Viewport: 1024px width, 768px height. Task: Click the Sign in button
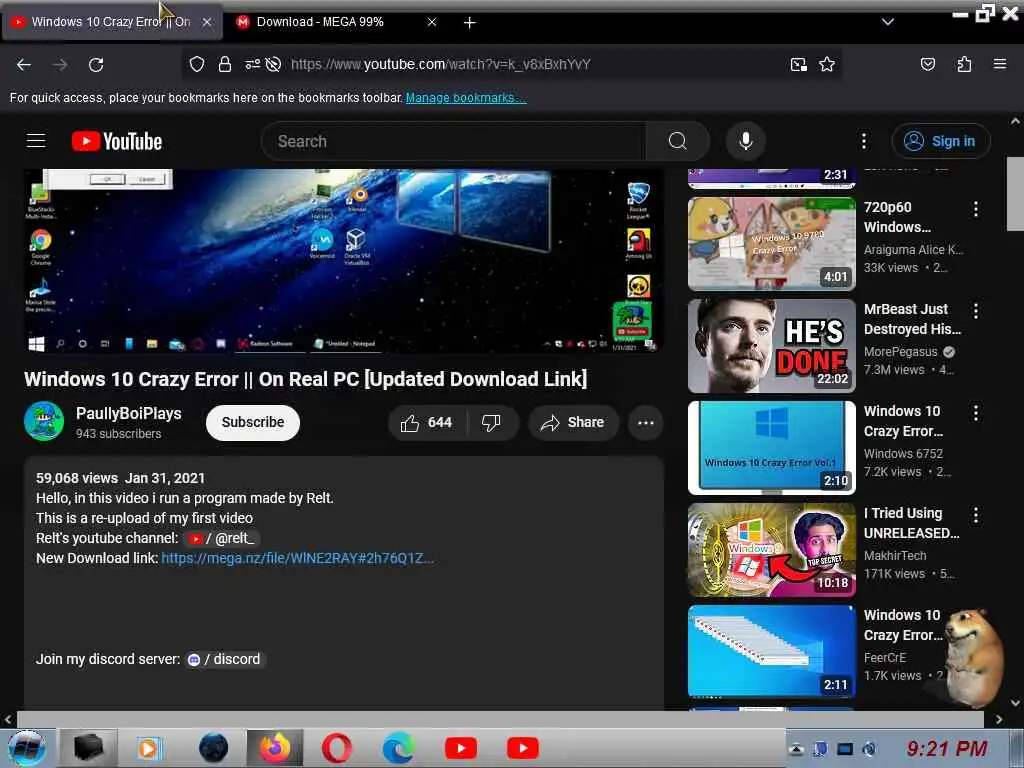pyautogui.click(x=940, y=141)
